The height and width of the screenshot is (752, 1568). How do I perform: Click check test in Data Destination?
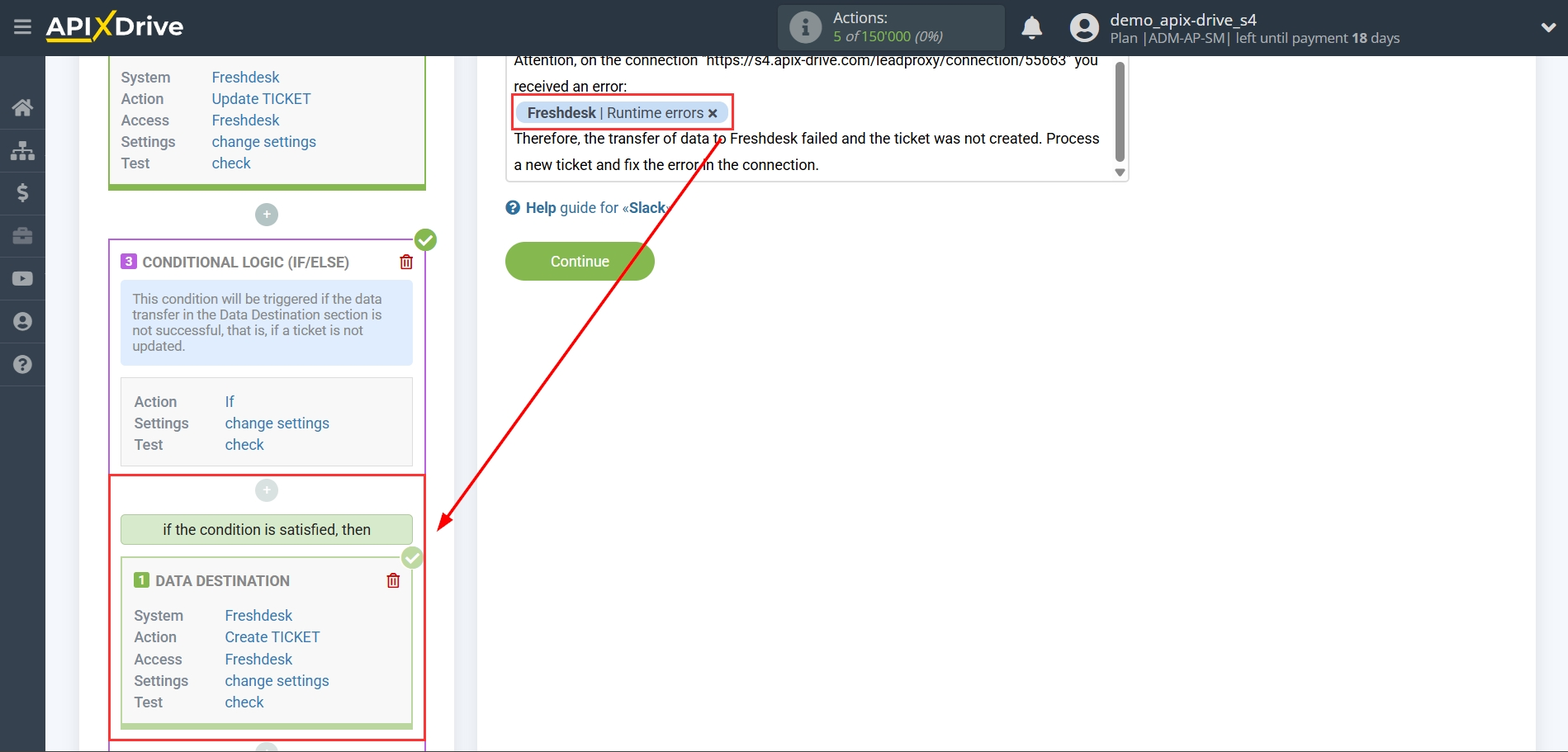click(244, 702)
